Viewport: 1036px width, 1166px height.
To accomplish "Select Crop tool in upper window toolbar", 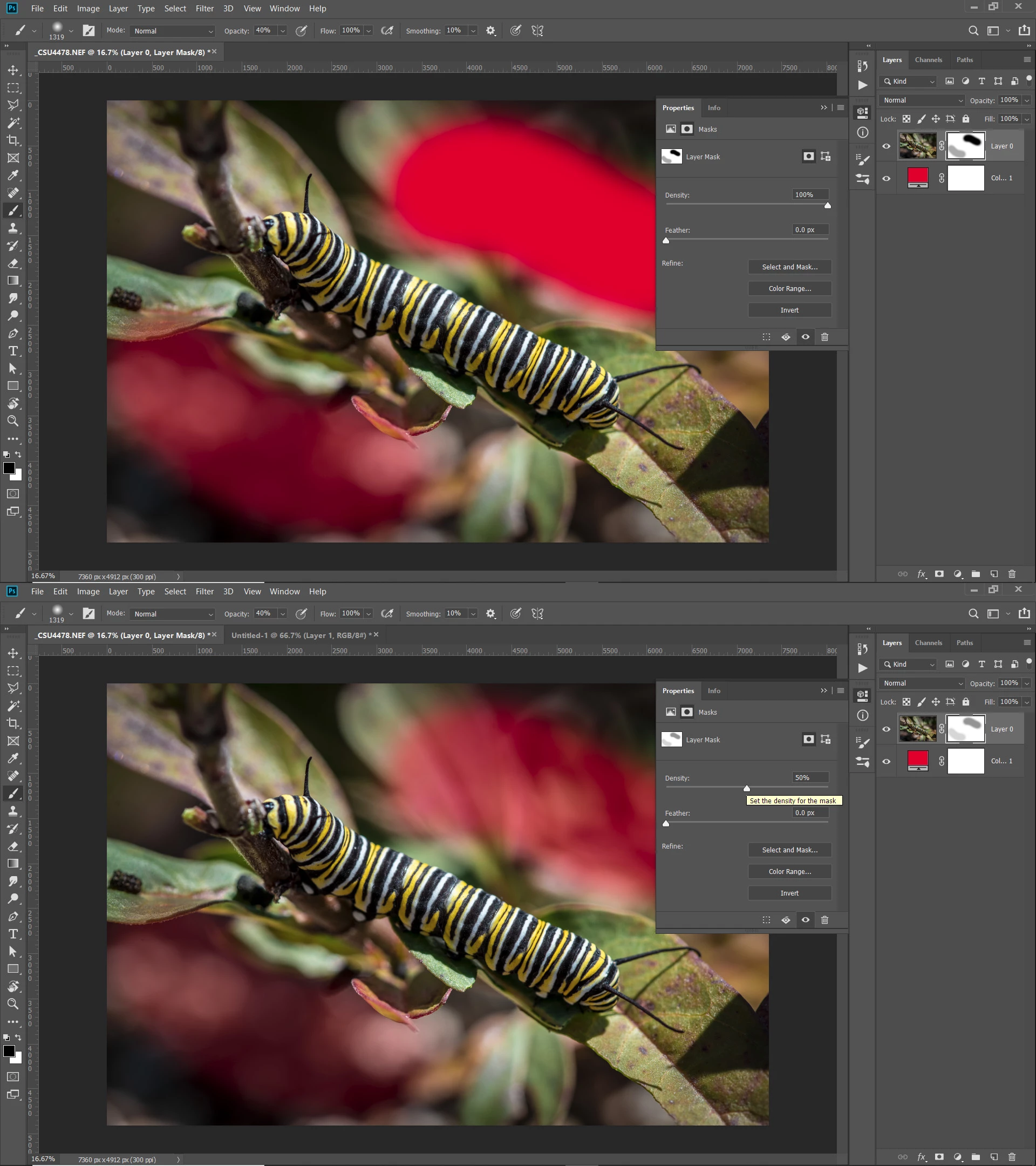I will pos(13,140).
